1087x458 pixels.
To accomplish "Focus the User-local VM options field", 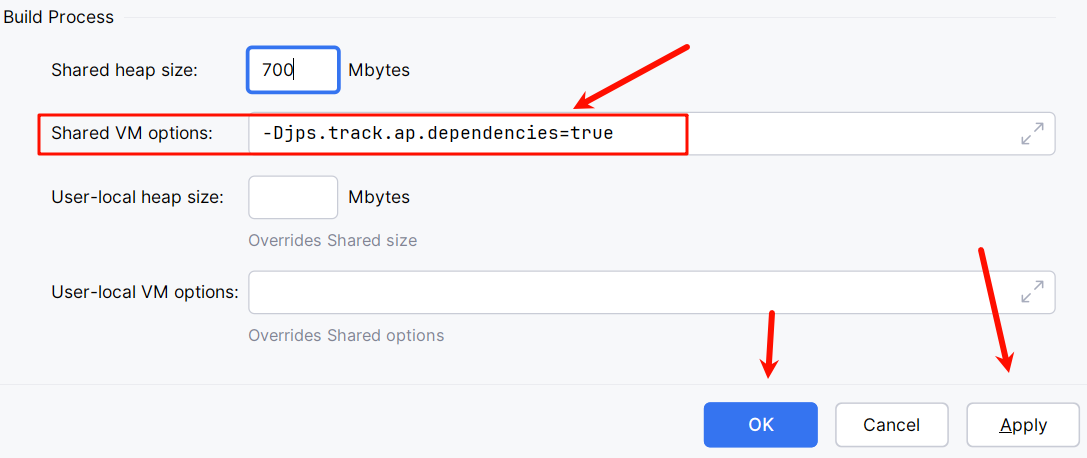I will coord(652,292).
